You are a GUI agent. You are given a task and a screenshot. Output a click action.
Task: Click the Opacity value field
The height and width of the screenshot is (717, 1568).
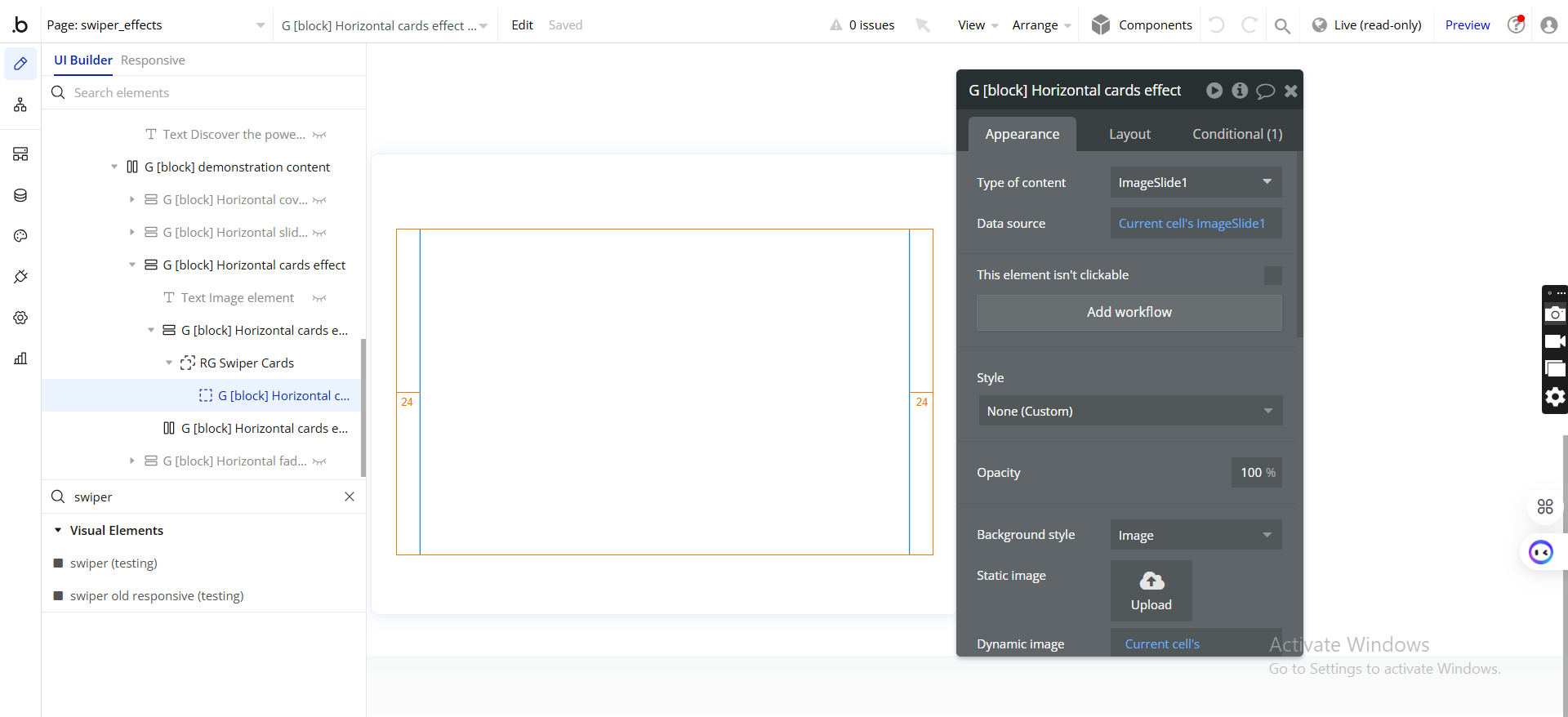pyautogui.click(x=1256, y=473)
